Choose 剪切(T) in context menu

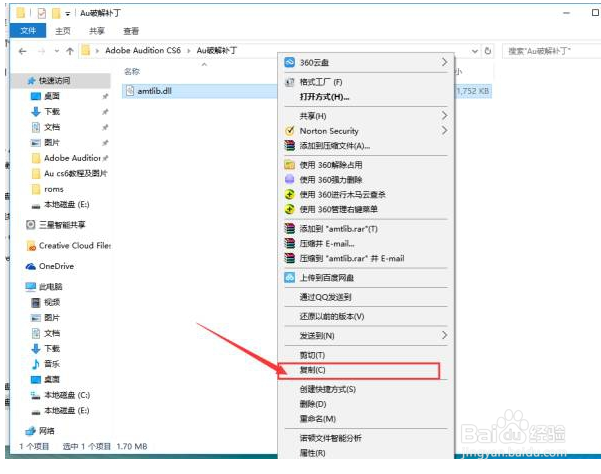click(x=366, y=355)
